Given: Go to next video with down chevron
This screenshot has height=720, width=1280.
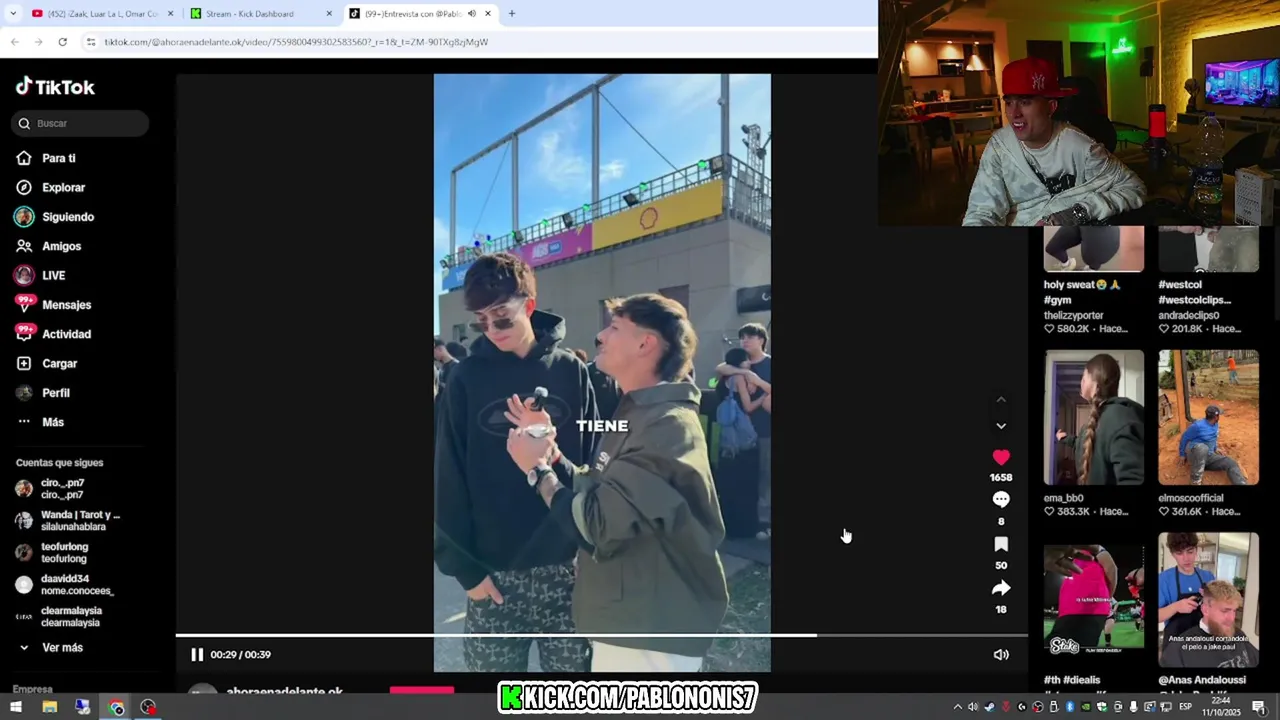Looking at the screenshot, I should pyautogui.click(x=1001, y=426).
